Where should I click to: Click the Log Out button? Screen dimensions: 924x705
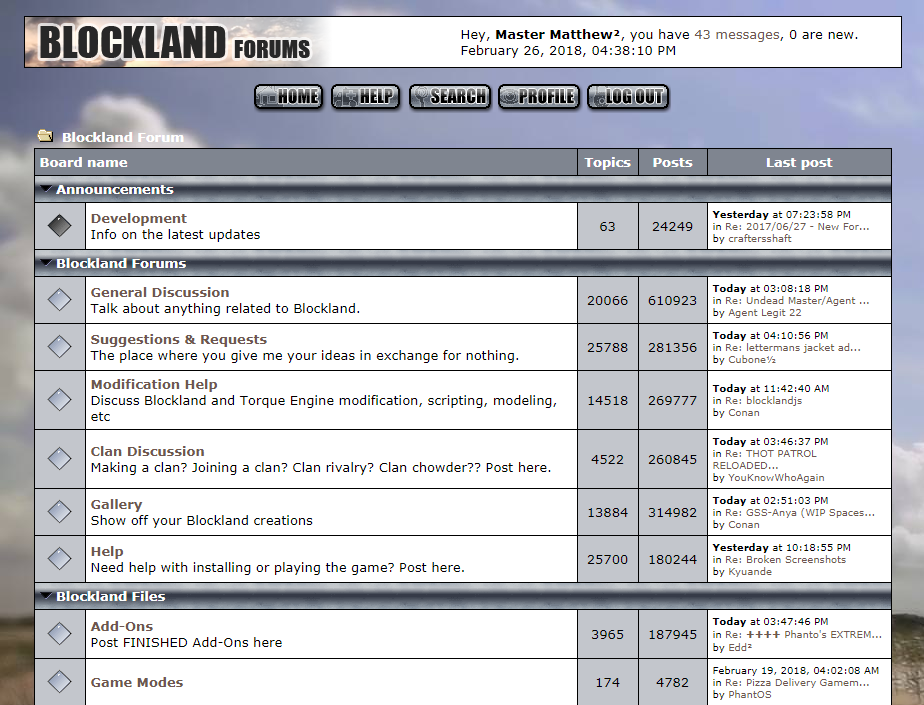point(628,97)
